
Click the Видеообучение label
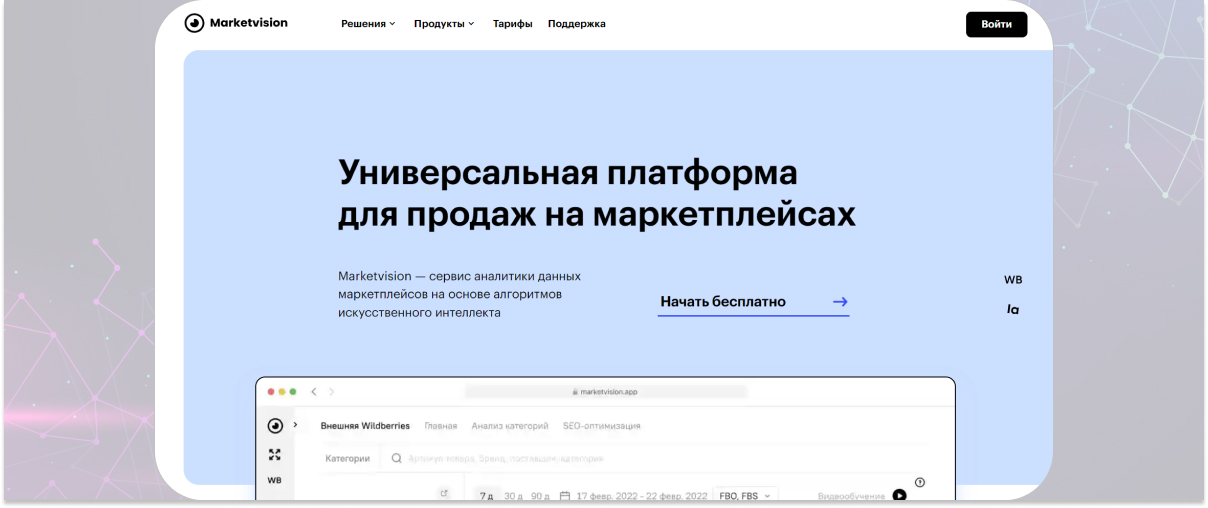click(851, 496)
